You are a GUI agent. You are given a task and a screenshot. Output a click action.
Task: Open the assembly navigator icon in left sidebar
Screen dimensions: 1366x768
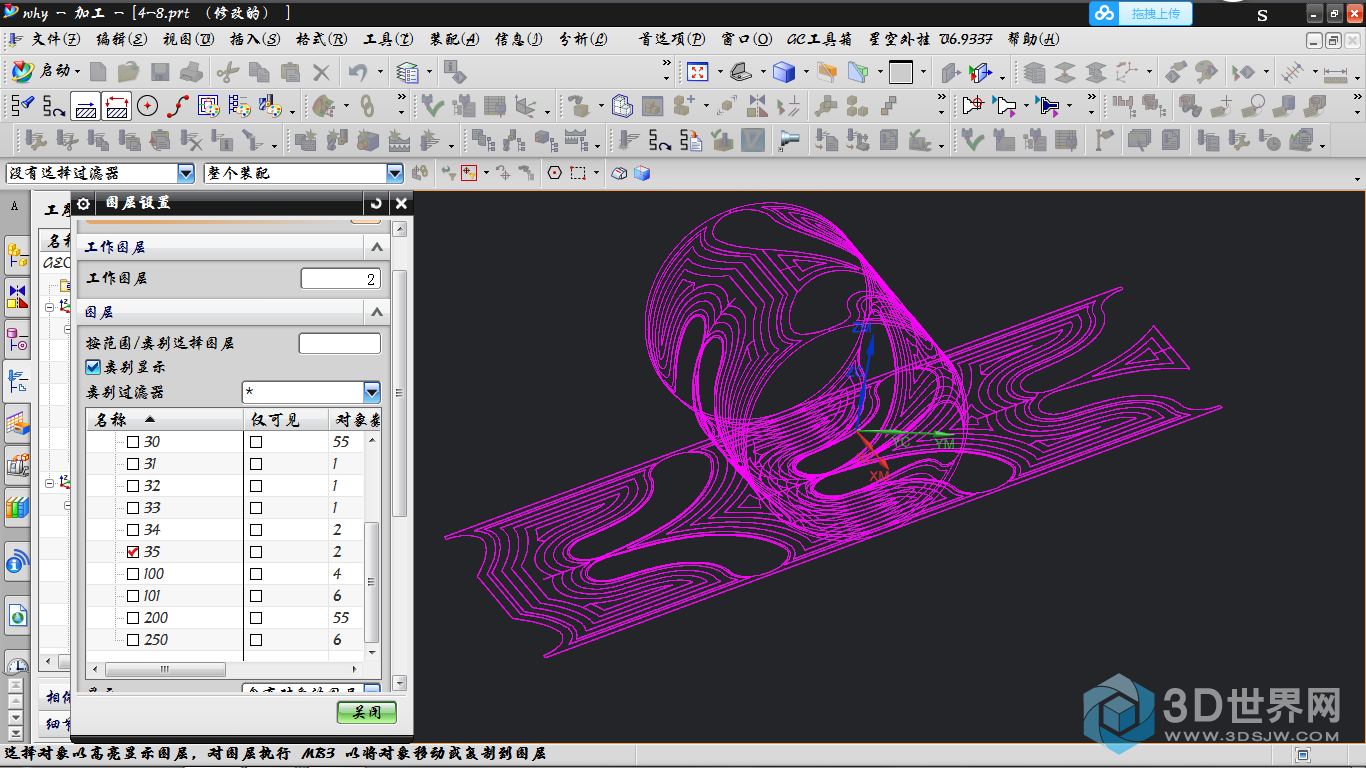point(17,256)
